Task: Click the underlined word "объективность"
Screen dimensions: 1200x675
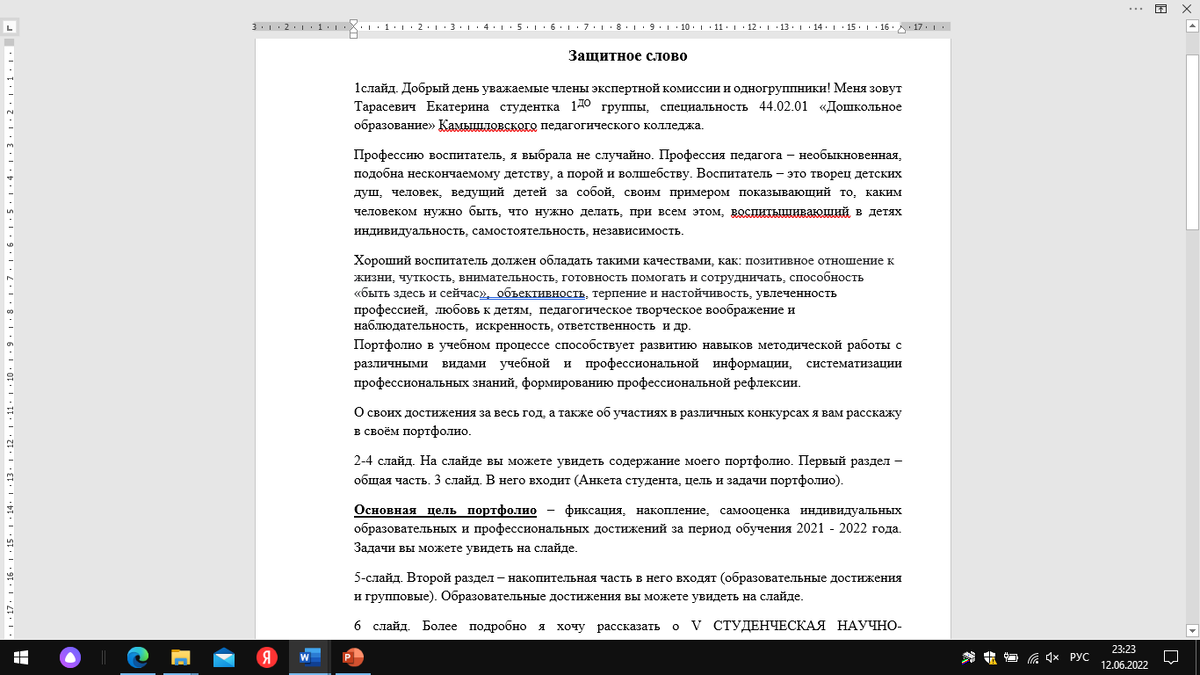Action: (x=540, y=294)
